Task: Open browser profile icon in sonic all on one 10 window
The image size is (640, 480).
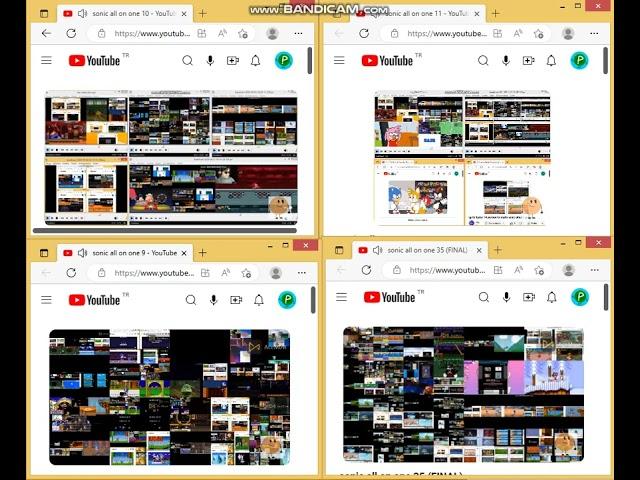Action: pyautogui.click(x=272, y=33)
